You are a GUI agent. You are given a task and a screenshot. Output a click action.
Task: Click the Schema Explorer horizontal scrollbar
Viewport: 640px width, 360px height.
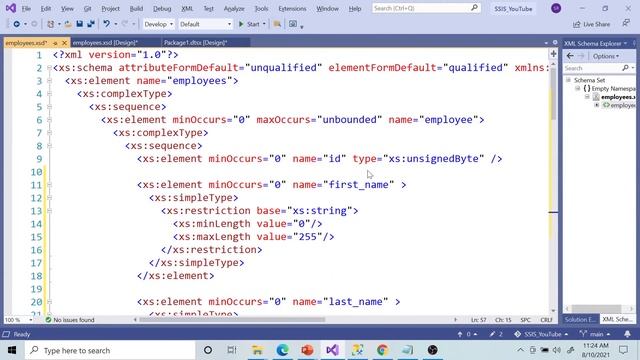coord(599,309)
